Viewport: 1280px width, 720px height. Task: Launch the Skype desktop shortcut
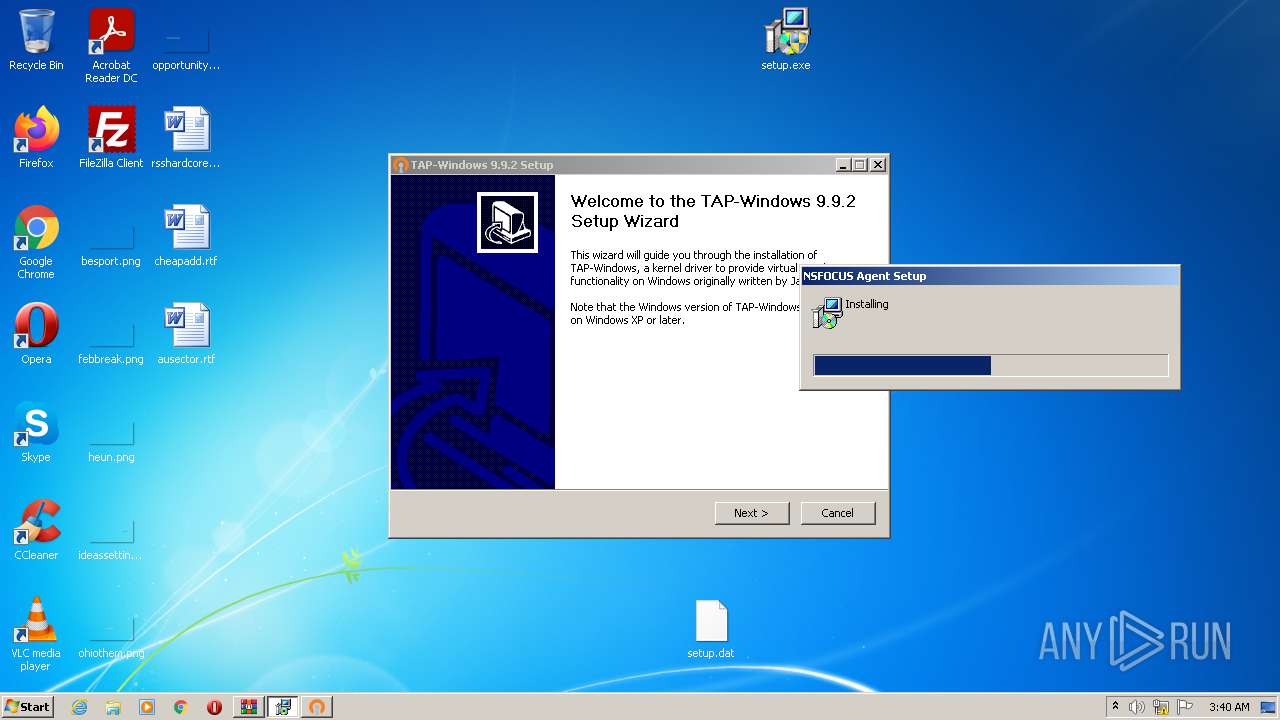pyautogui.click(x=36, y=432)
